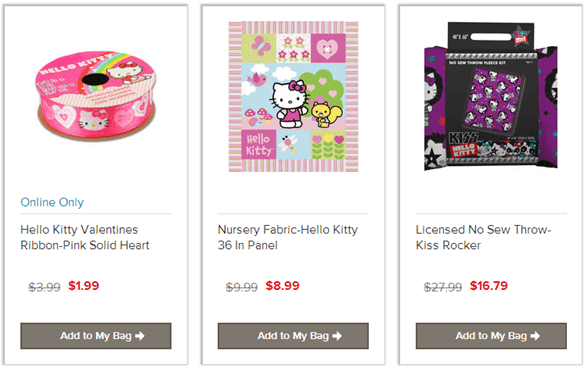The width and height of the screenshot is (588, 368).
Task: Open the pink Hello Kitty ribbon spool image
Action: coord(96,96)
